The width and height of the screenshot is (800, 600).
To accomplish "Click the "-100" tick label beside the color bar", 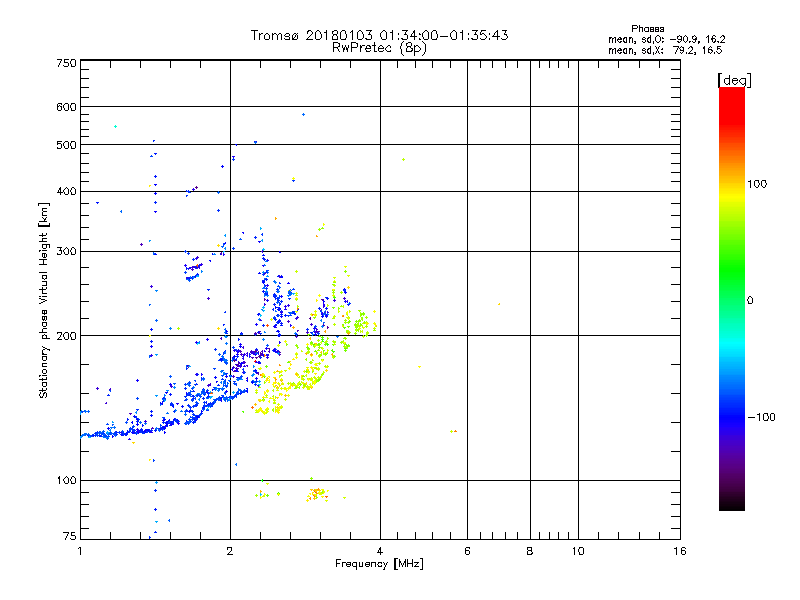I will (761, 417).
